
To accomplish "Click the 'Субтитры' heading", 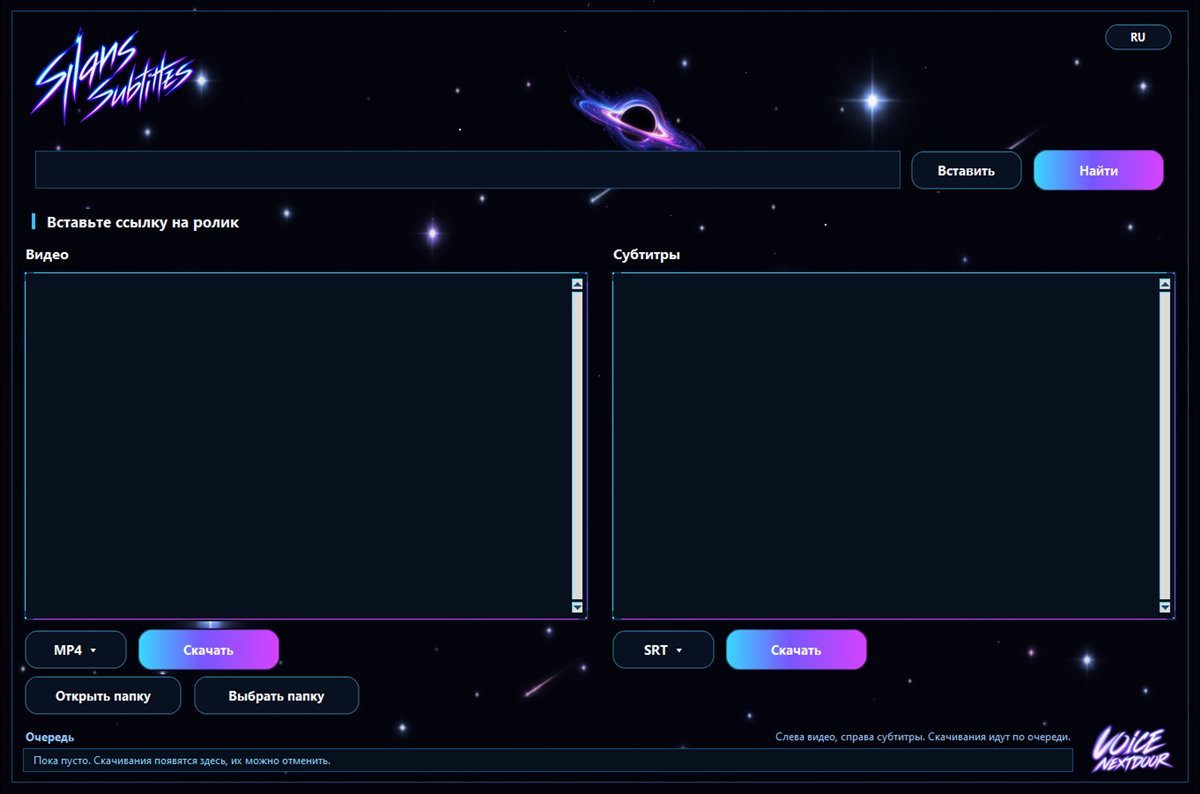I will point(647,254).
